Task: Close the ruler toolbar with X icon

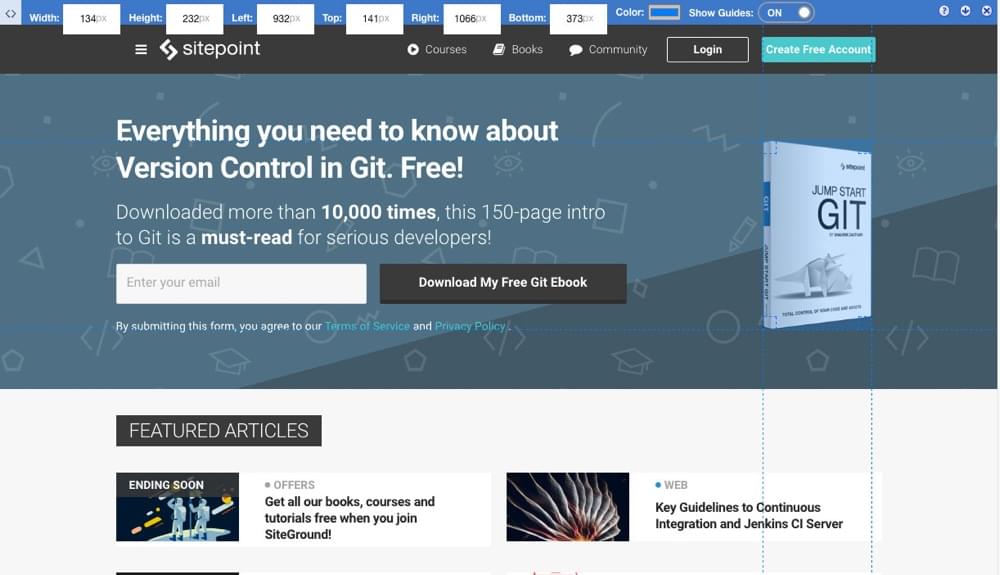Action: pyautogui.click(x=985, y=11)
